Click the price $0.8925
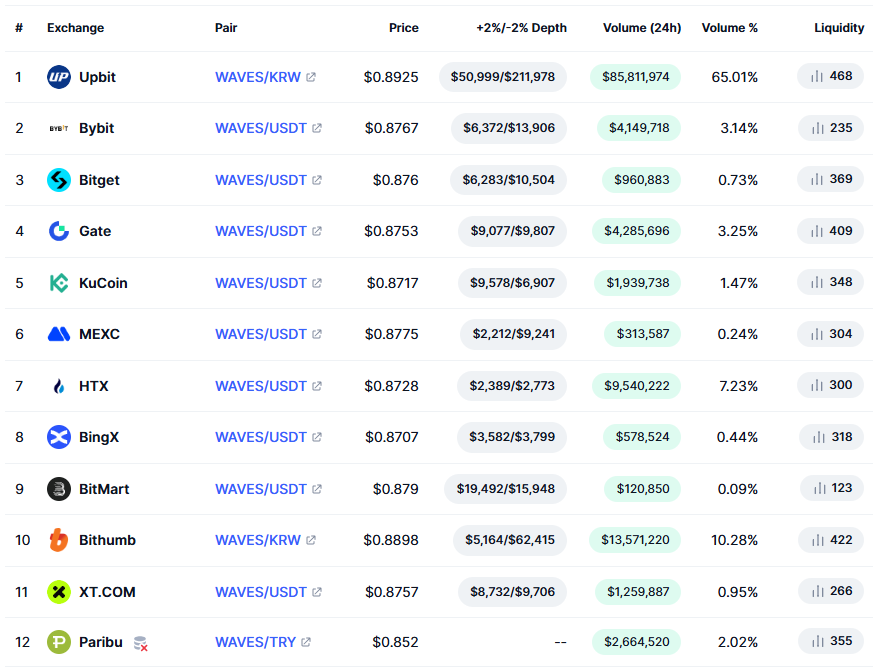This screenshot has height=670, width=873. (x=391, y=77)
